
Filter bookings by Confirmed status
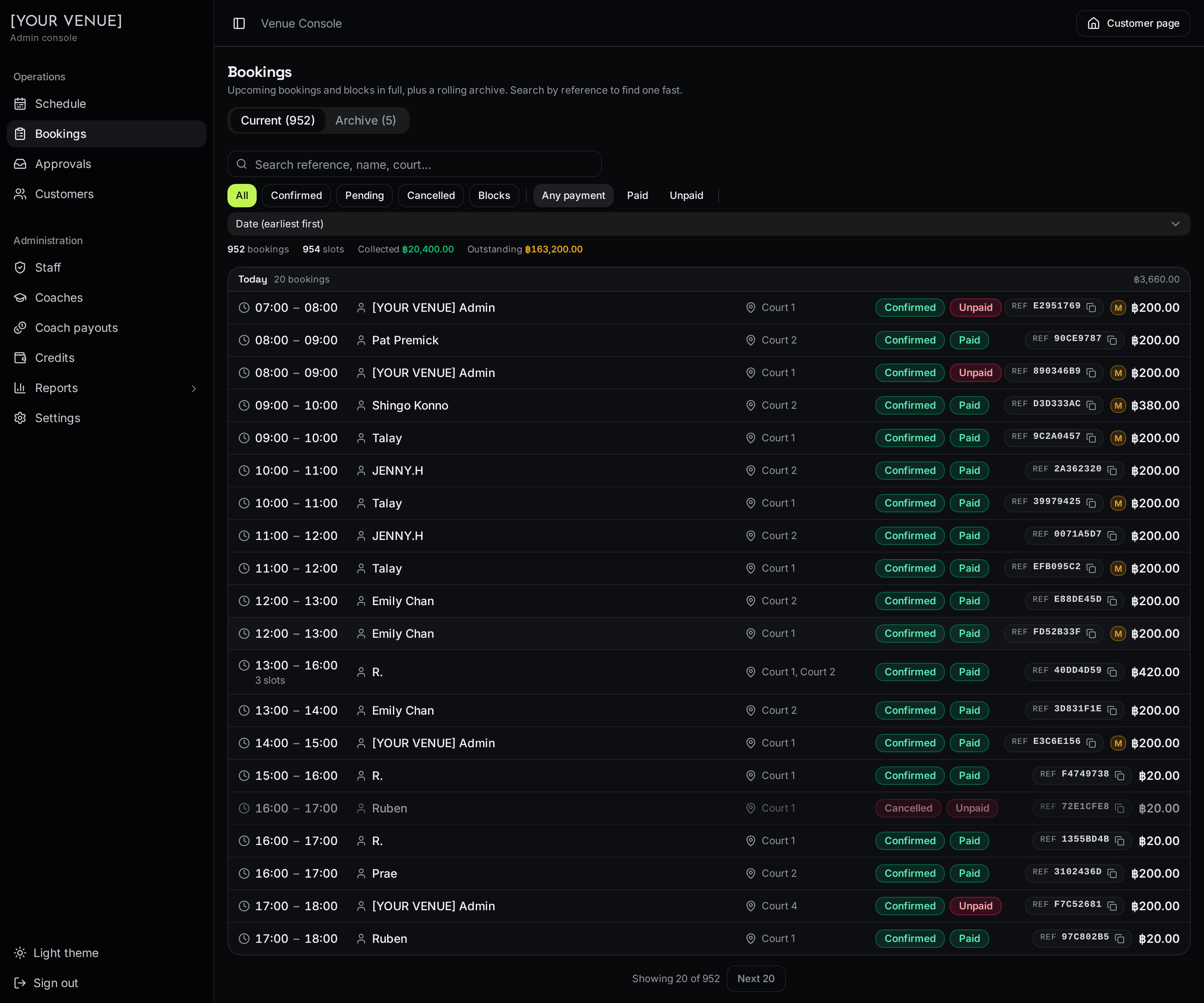pos(296,196)
